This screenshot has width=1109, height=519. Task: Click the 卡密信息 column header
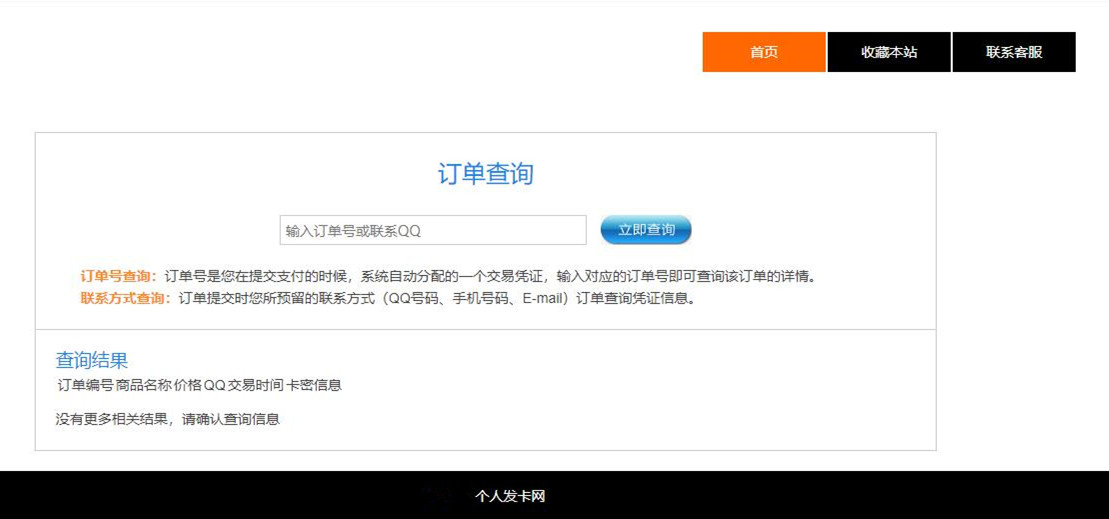point(315,385)
